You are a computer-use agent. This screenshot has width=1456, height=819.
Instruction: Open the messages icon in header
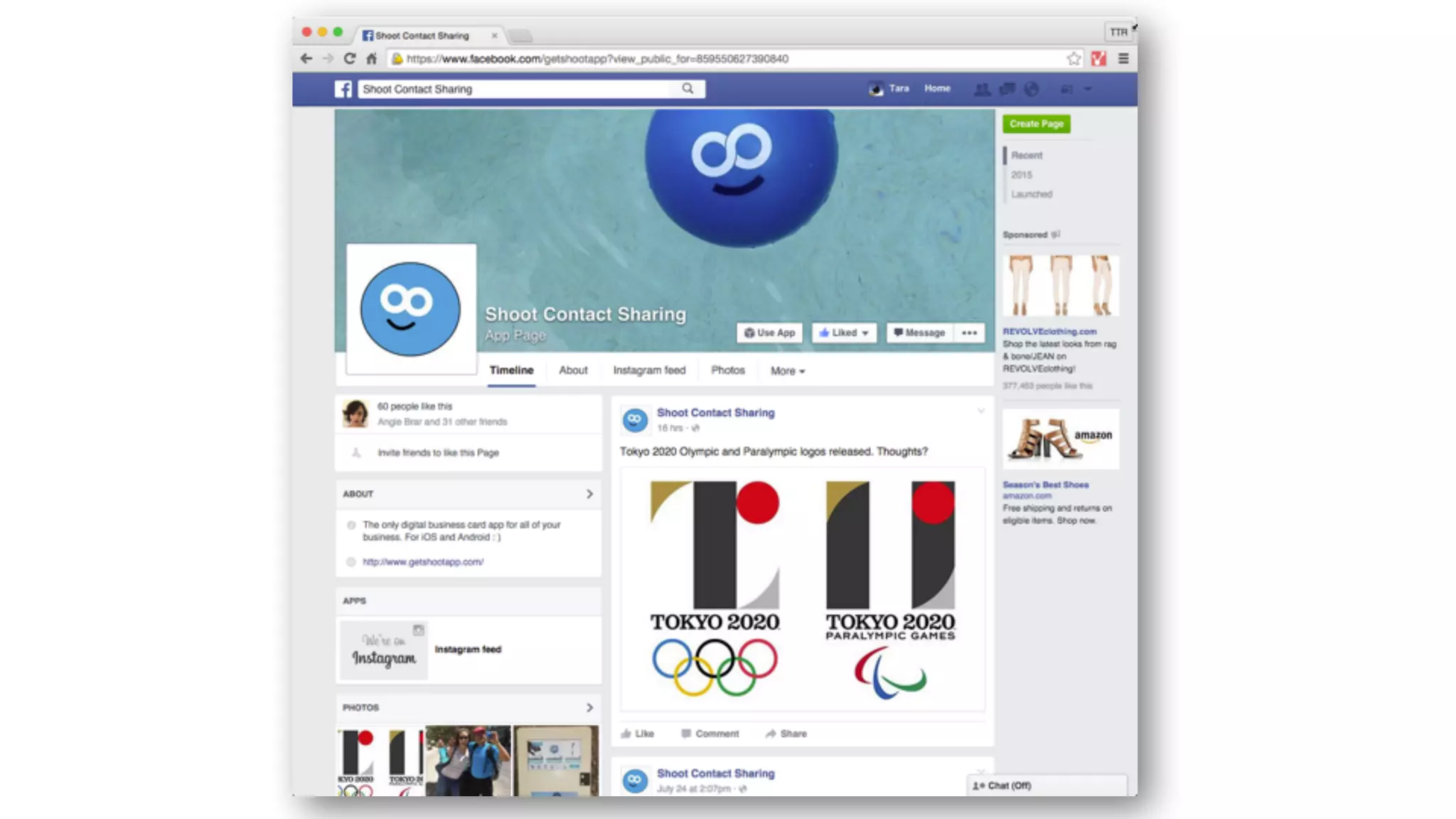coord(1007,89)
